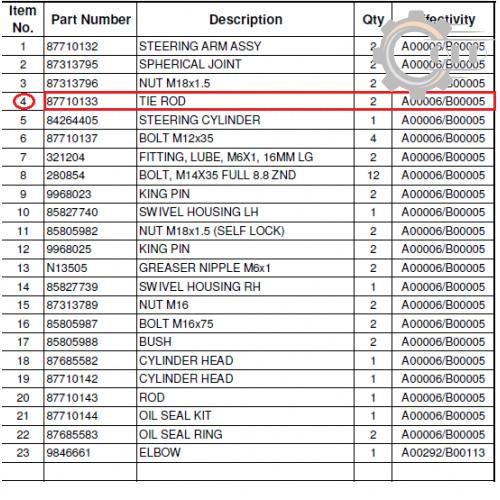Select GREASER NIPPLE M6x1 description
Image resolution: width=500 pixels, height=500 pixels.
[205, 268]
